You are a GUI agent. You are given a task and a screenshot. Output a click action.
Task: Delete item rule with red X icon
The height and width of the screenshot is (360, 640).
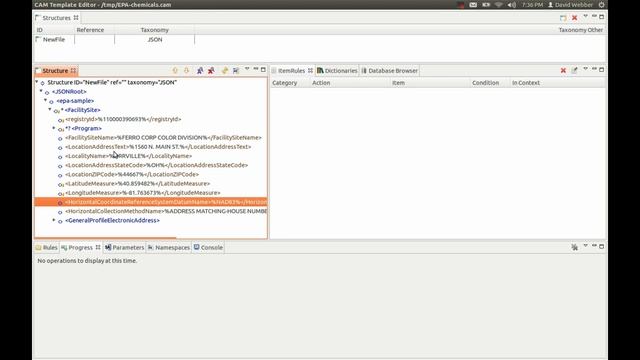point(563,70)
